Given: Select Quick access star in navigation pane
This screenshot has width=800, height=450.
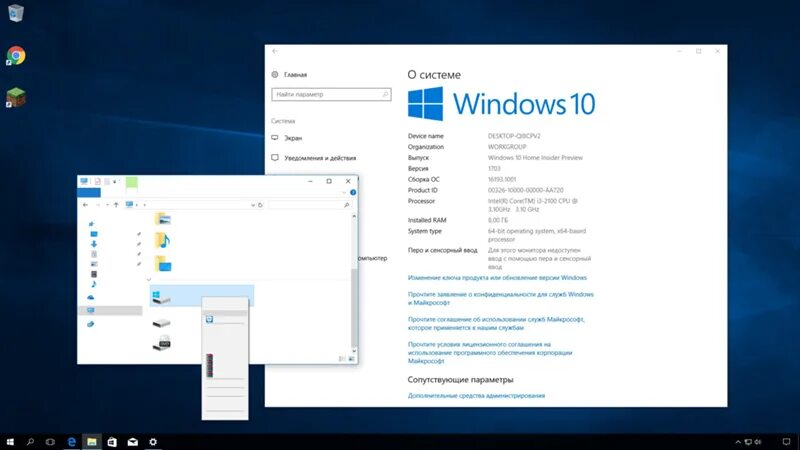Looking at the screenshot, I should point(91,224).
